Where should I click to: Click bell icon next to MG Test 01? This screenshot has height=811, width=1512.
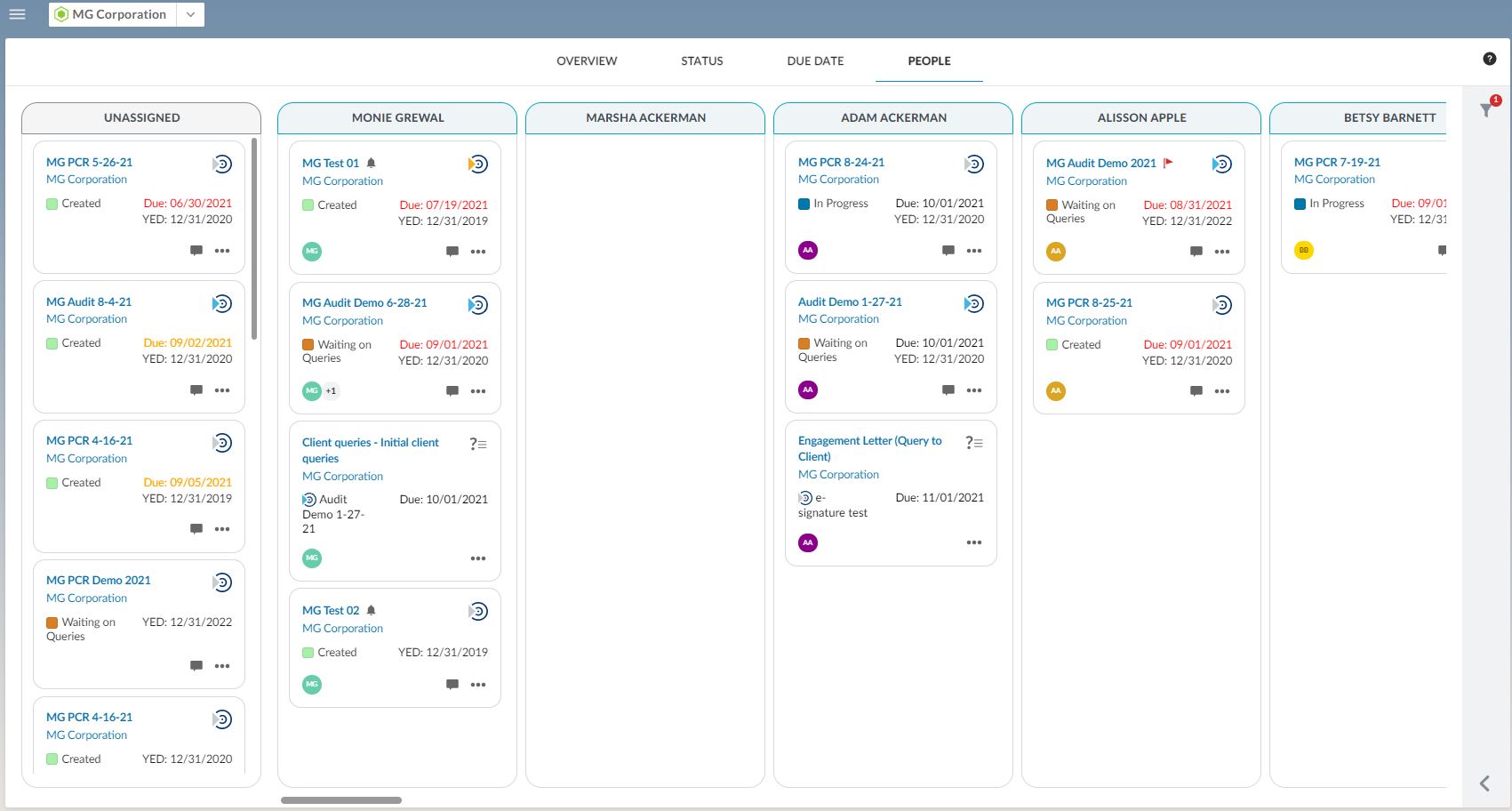tap(372, 163)
